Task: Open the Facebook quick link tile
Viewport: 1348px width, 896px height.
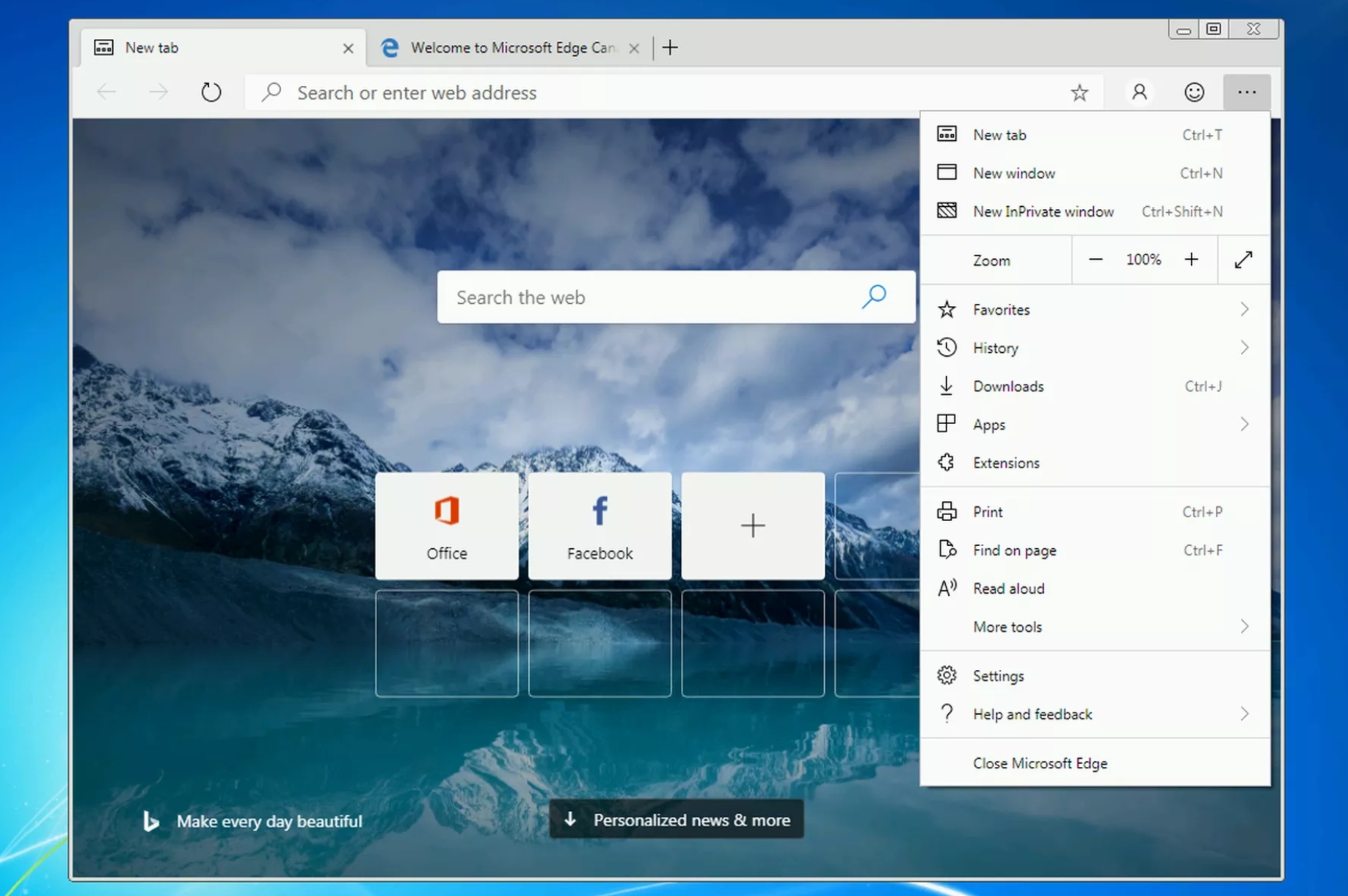Action: pos(600,525)
